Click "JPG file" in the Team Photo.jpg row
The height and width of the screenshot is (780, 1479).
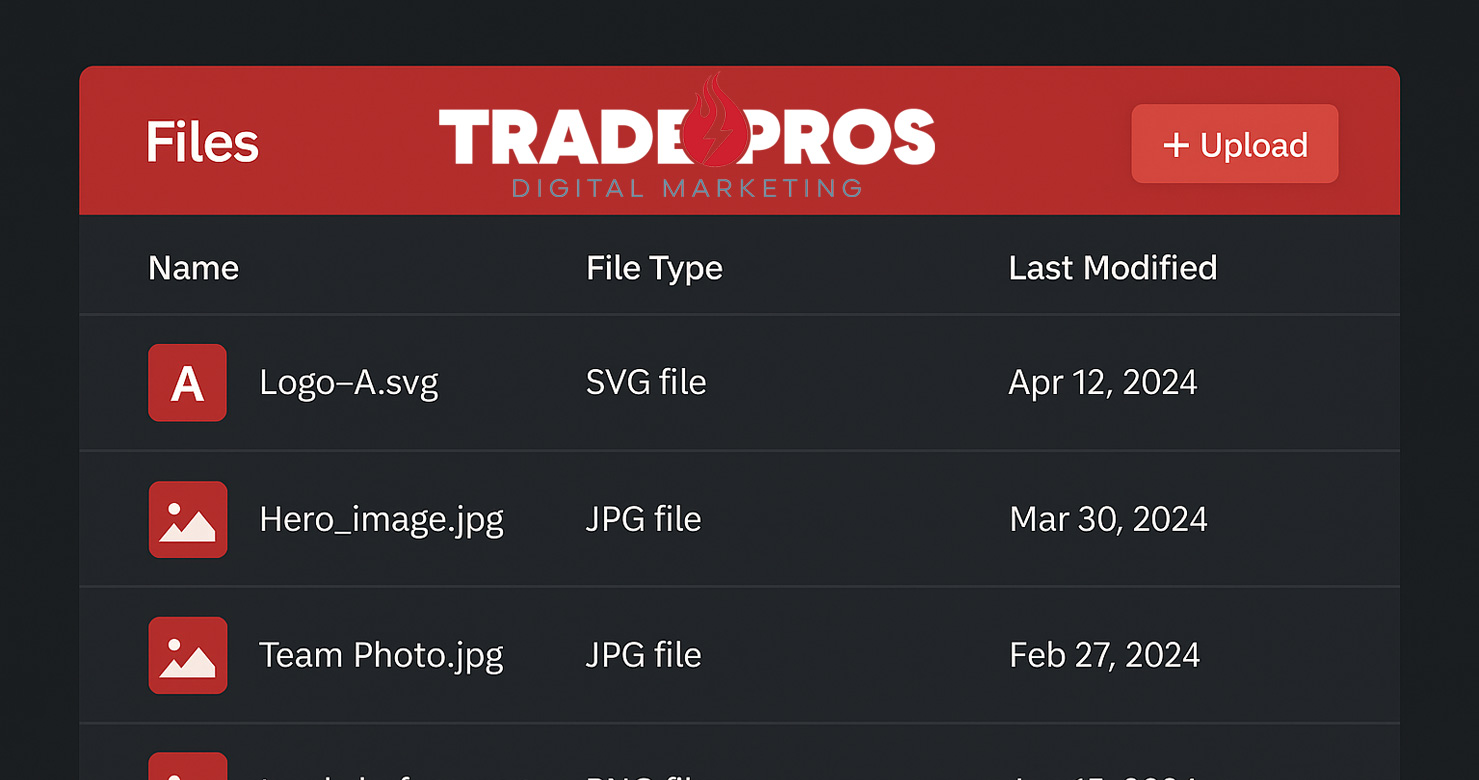coord(643,655)
